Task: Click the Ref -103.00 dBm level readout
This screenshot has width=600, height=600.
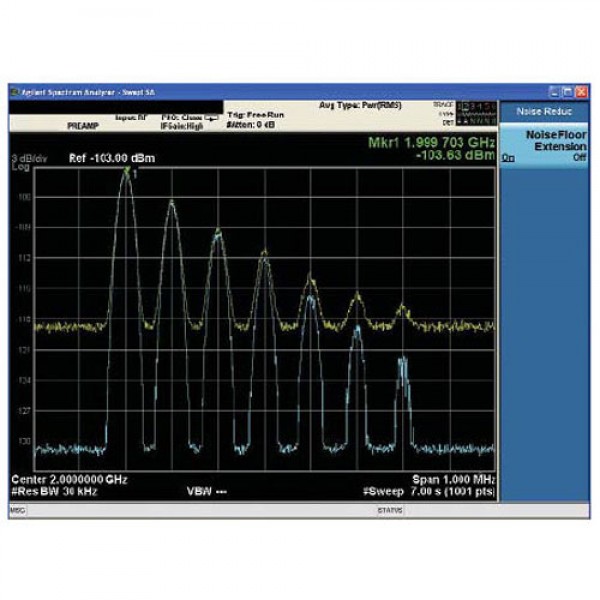Action: pyautogui.click(x=98, y=158)
